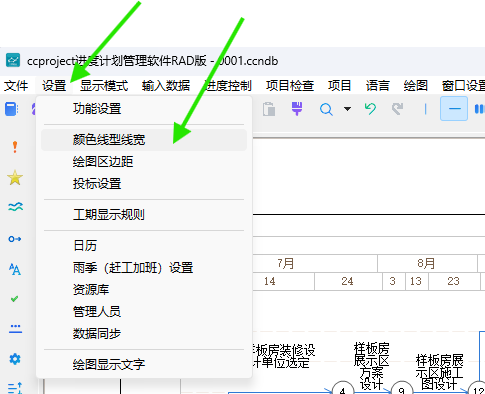Click date 3 in the timeline scale
Image resolution: width=485 pixels, height=394 pixels.
click(392, 281)
